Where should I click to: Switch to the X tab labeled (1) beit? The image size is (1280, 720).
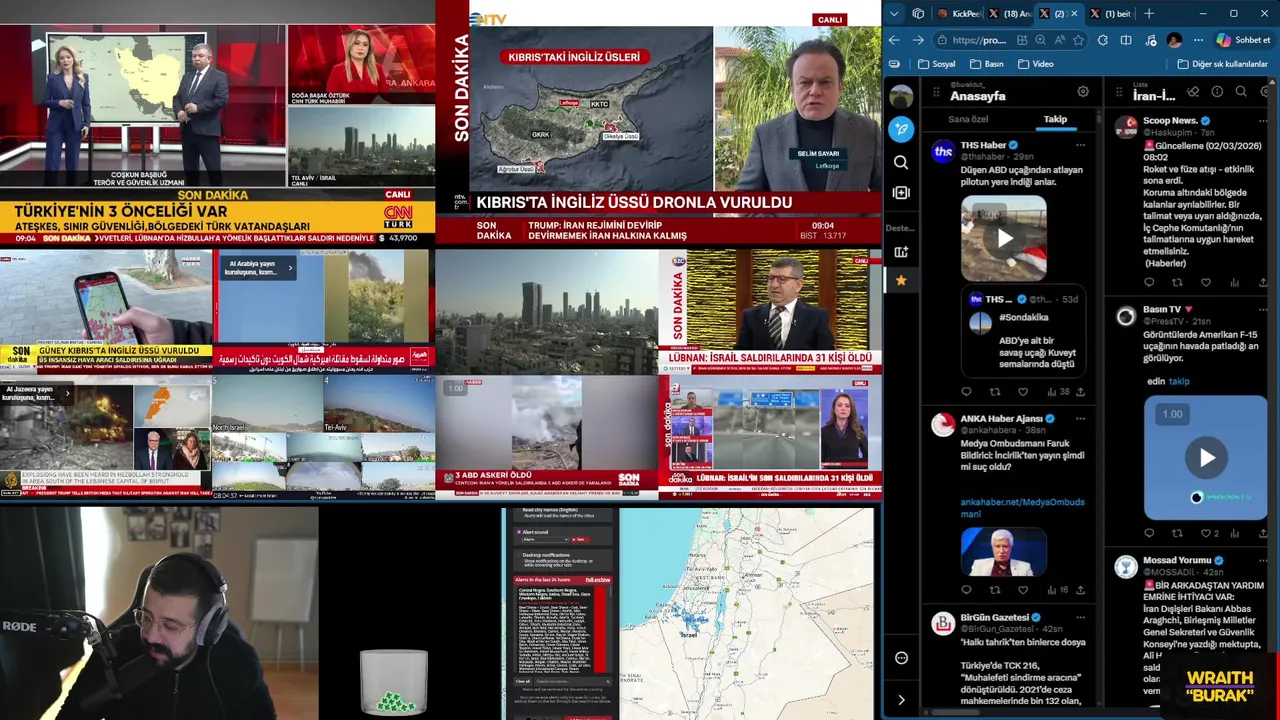click(x=1111, y=13)
